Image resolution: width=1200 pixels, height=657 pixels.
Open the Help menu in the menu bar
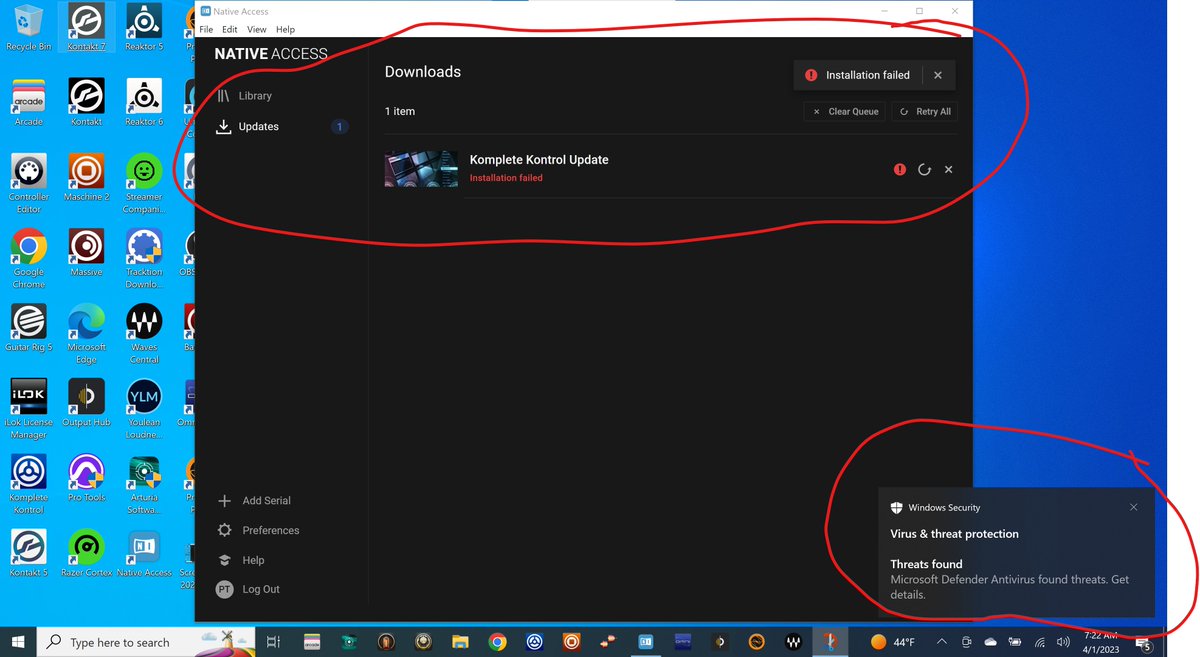click(x=285, y=30)
